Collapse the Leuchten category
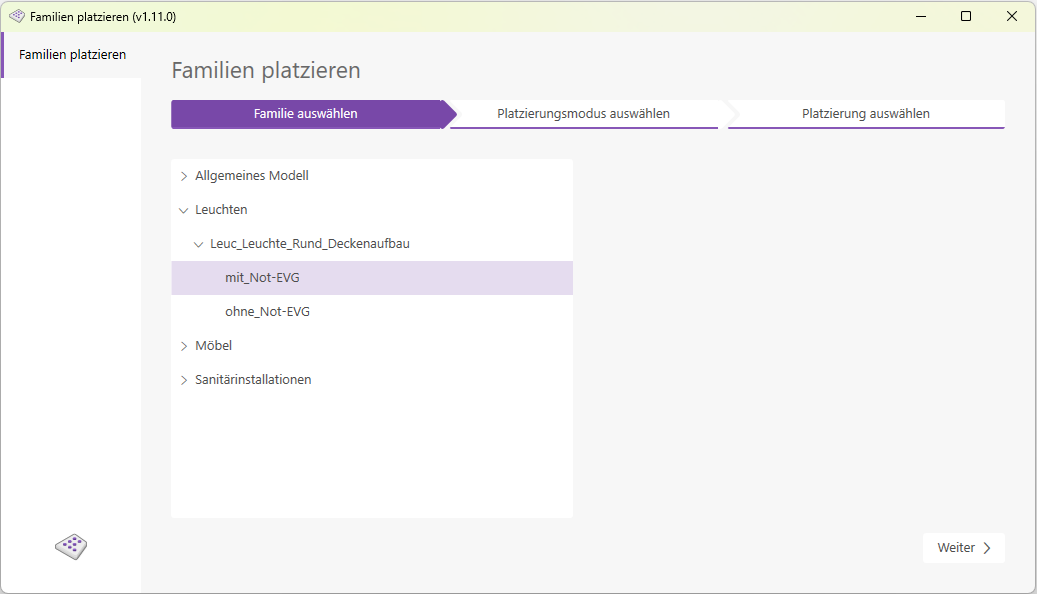Image resolution: width=1037 pixels, height=594 pixels. click(x=184, y=209)
